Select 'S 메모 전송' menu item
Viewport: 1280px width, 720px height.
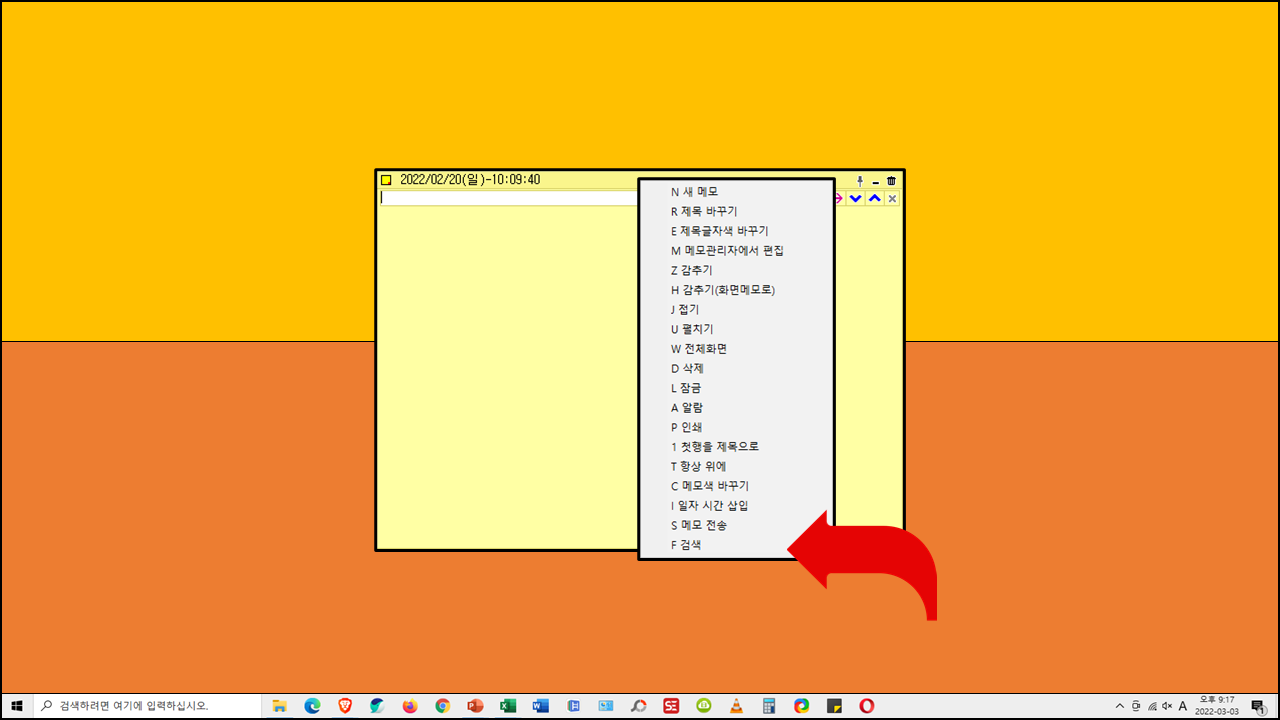(x=736, y=525)
